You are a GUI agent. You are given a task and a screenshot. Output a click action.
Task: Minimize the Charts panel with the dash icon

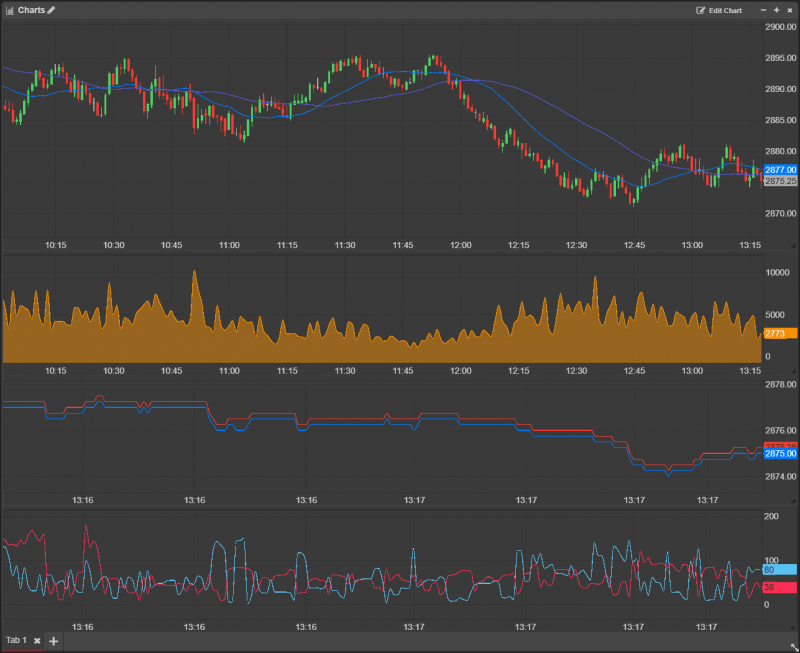pyautogui.click(x=764, y=10)
